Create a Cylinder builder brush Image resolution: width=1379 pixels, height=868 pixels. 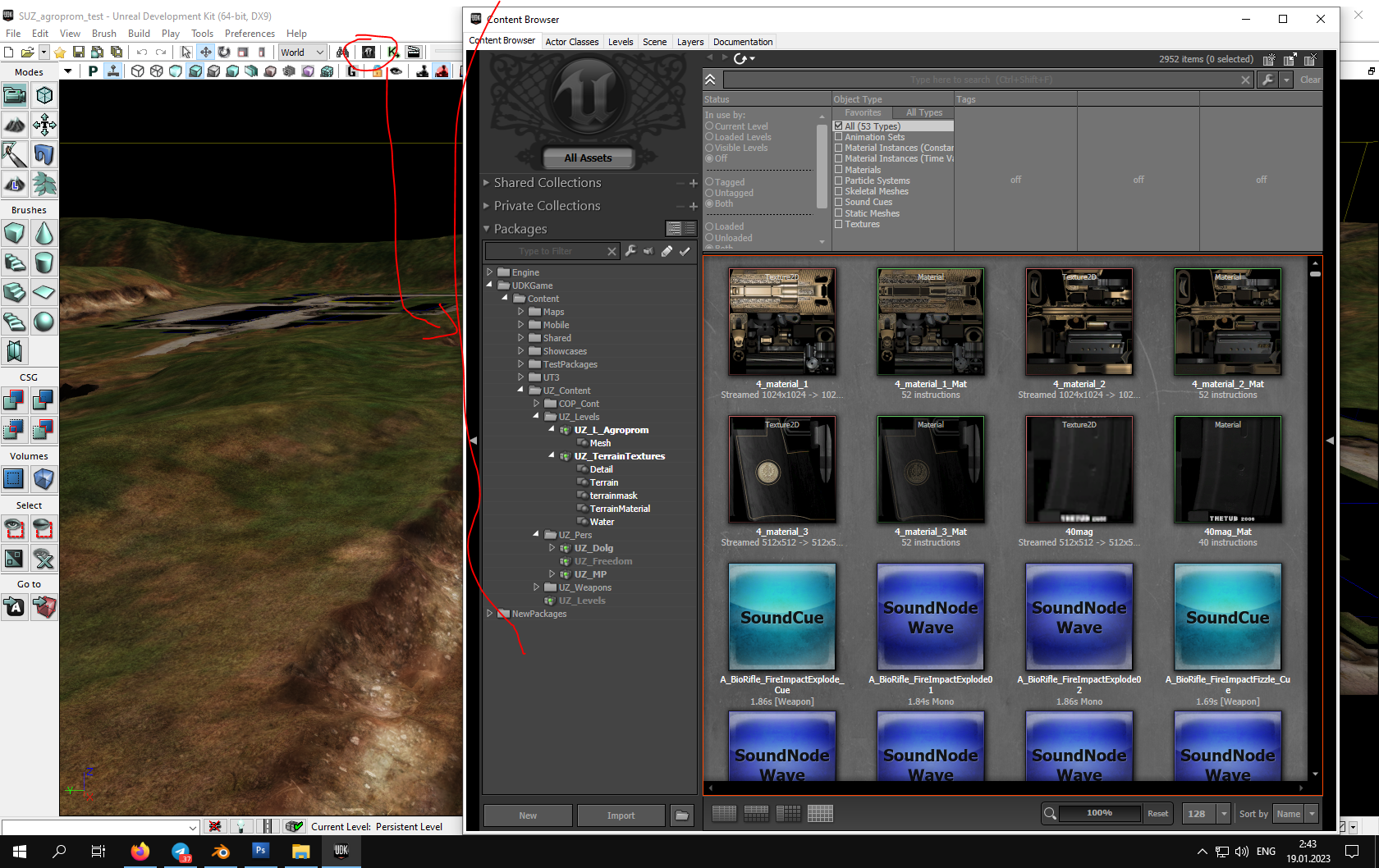point(44,263)
